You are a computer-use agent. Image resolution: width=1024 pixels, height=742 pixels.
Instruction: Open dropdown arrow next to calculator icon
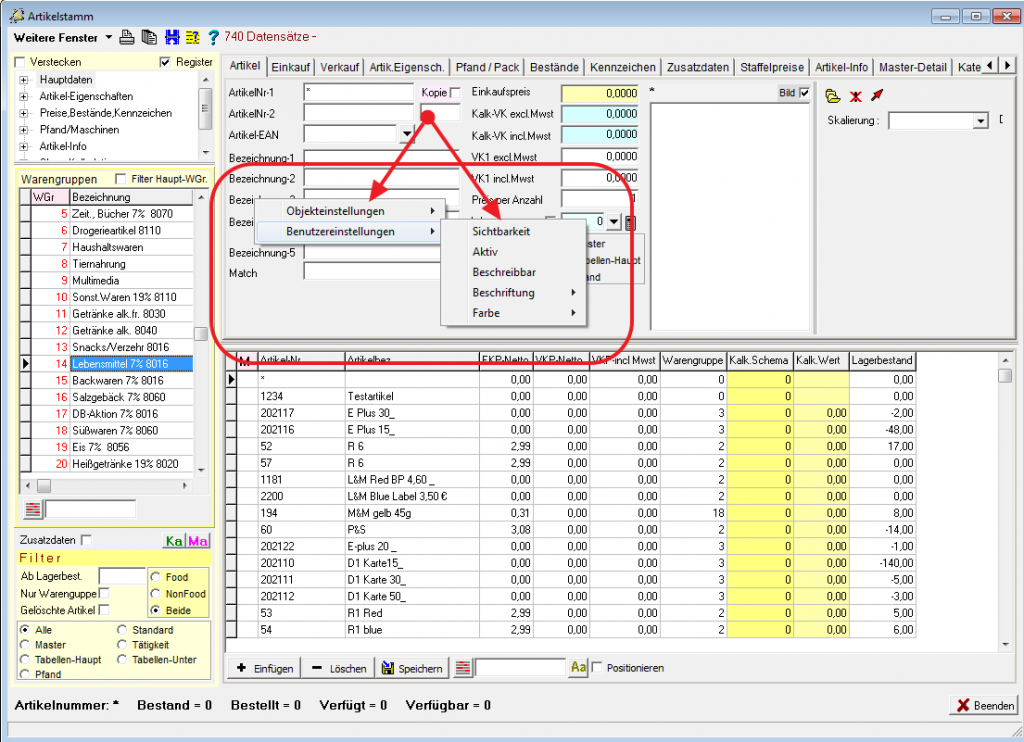pos(614,222)
